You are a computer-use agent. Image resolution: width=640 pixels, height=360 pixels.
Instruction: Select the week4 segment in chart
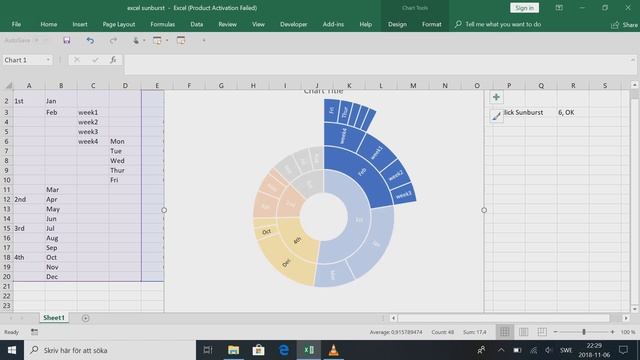click(x=343, y=136)
